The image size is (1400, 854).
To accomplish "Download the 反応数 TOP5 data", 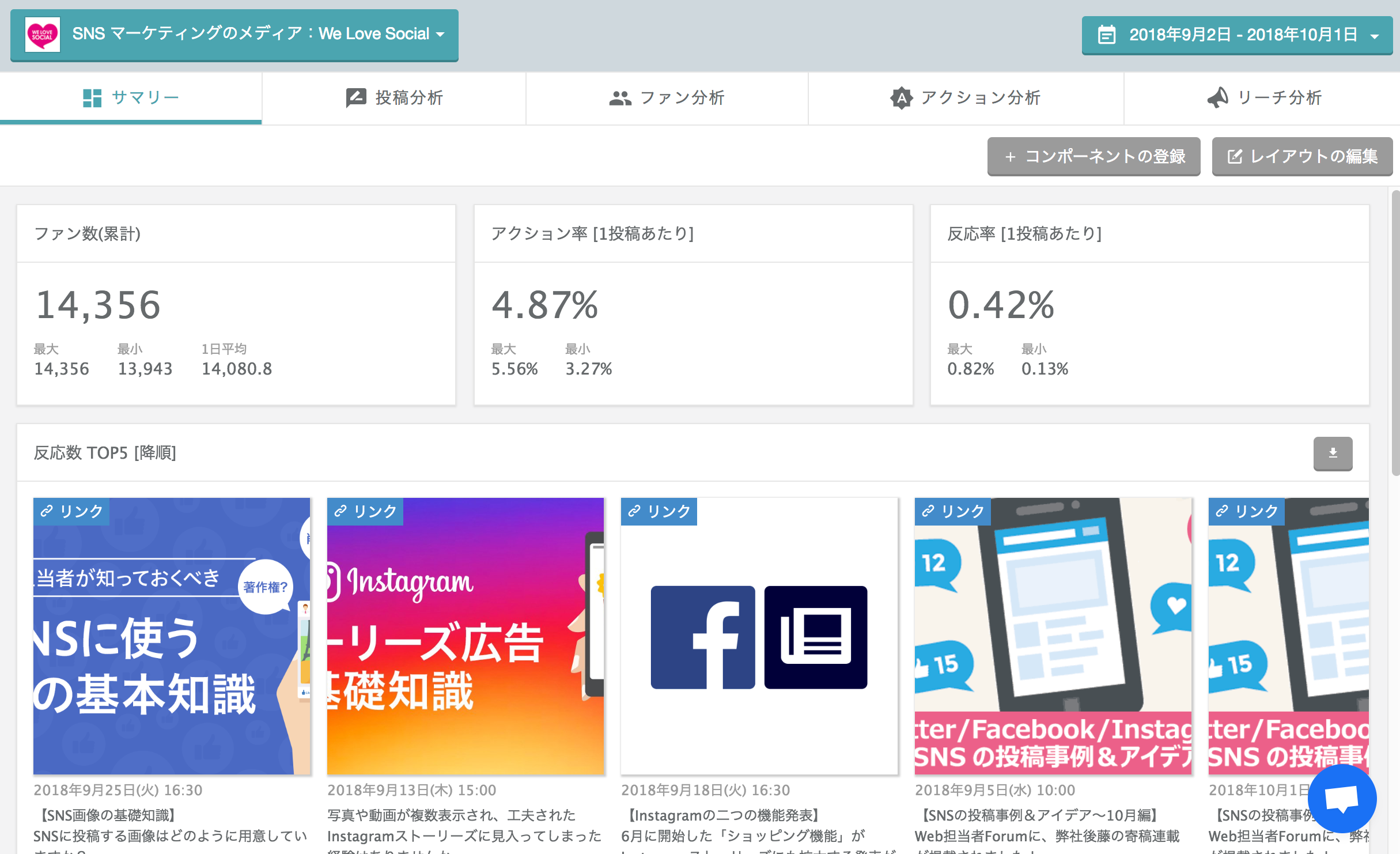I will [1333, 454].
